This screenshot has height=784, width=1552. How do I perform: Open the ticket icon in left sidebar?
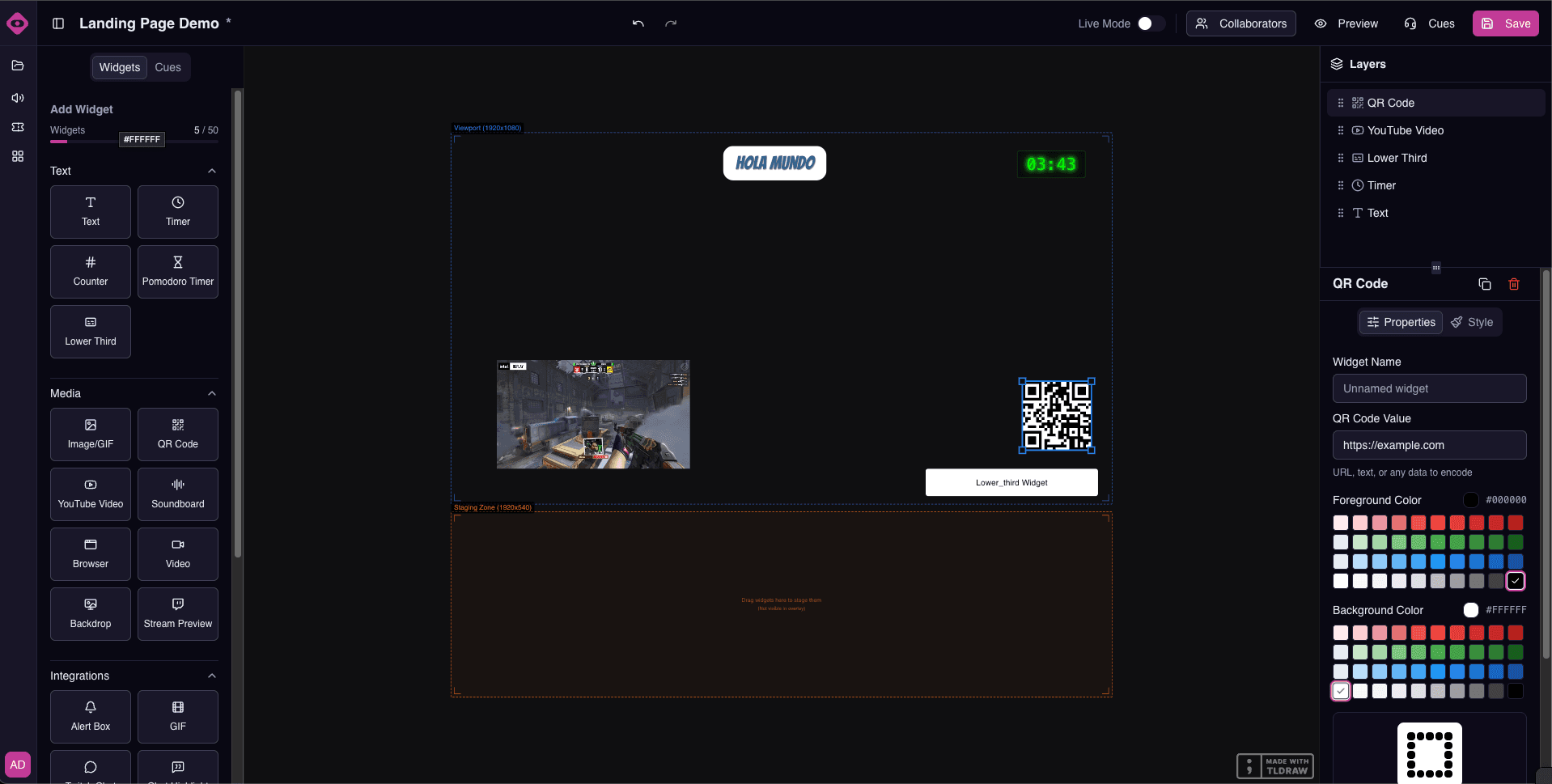tap(17, 127)
